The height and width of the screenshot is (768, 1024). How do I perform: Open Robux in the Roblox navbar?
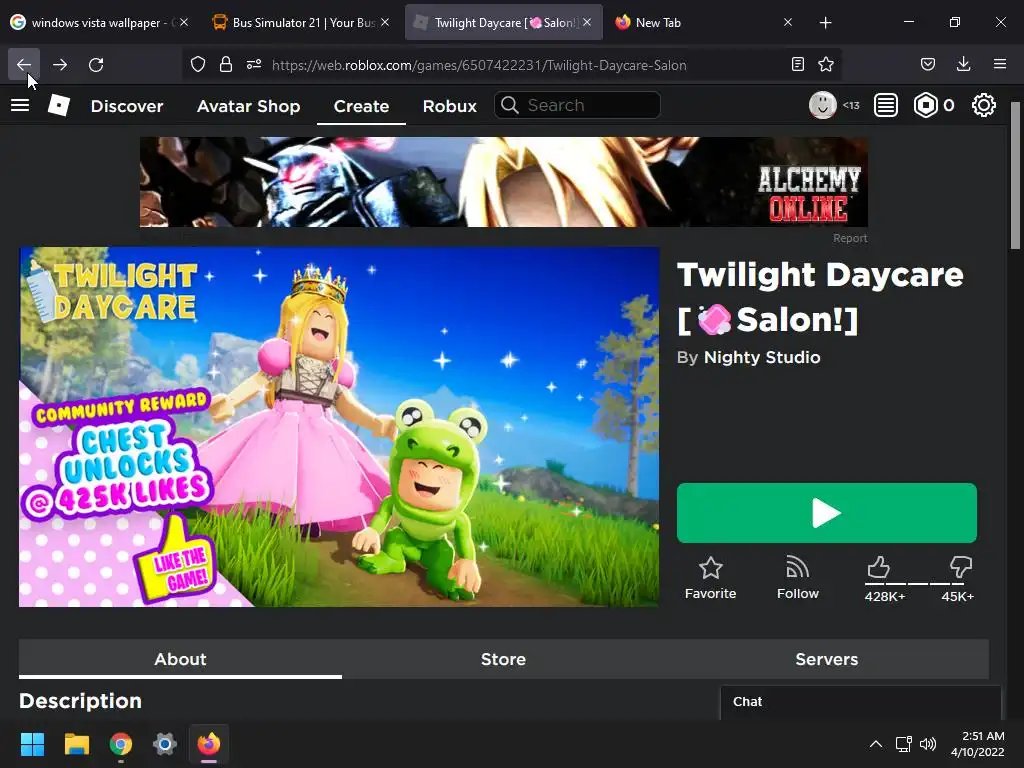pyautogui.click(x=449, y=106)
